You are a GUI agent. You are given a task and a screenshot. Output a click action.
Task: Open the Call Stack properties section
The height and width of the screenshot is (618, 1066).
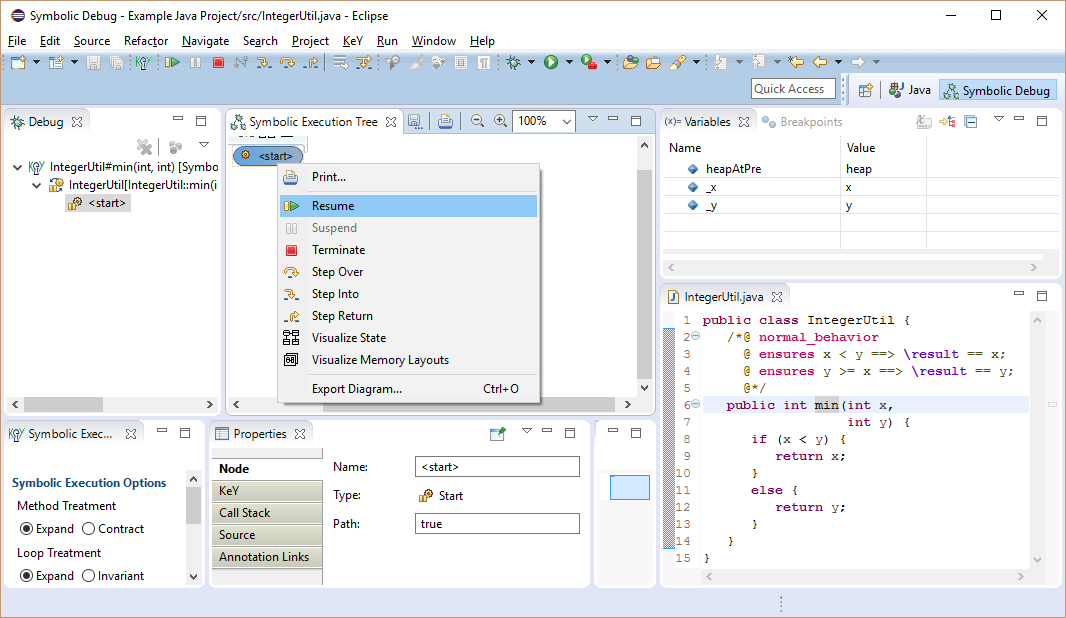pos(267,513)
